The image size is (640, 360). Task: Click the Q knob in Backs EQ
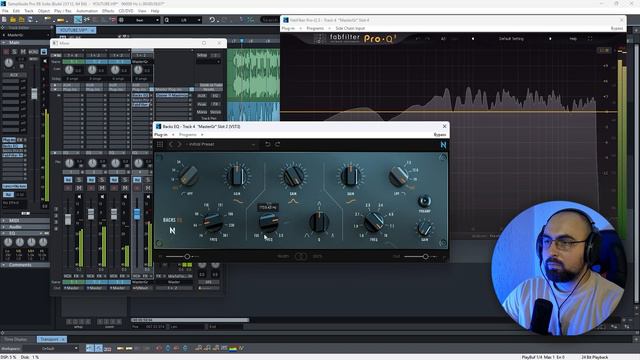[319, 222]
